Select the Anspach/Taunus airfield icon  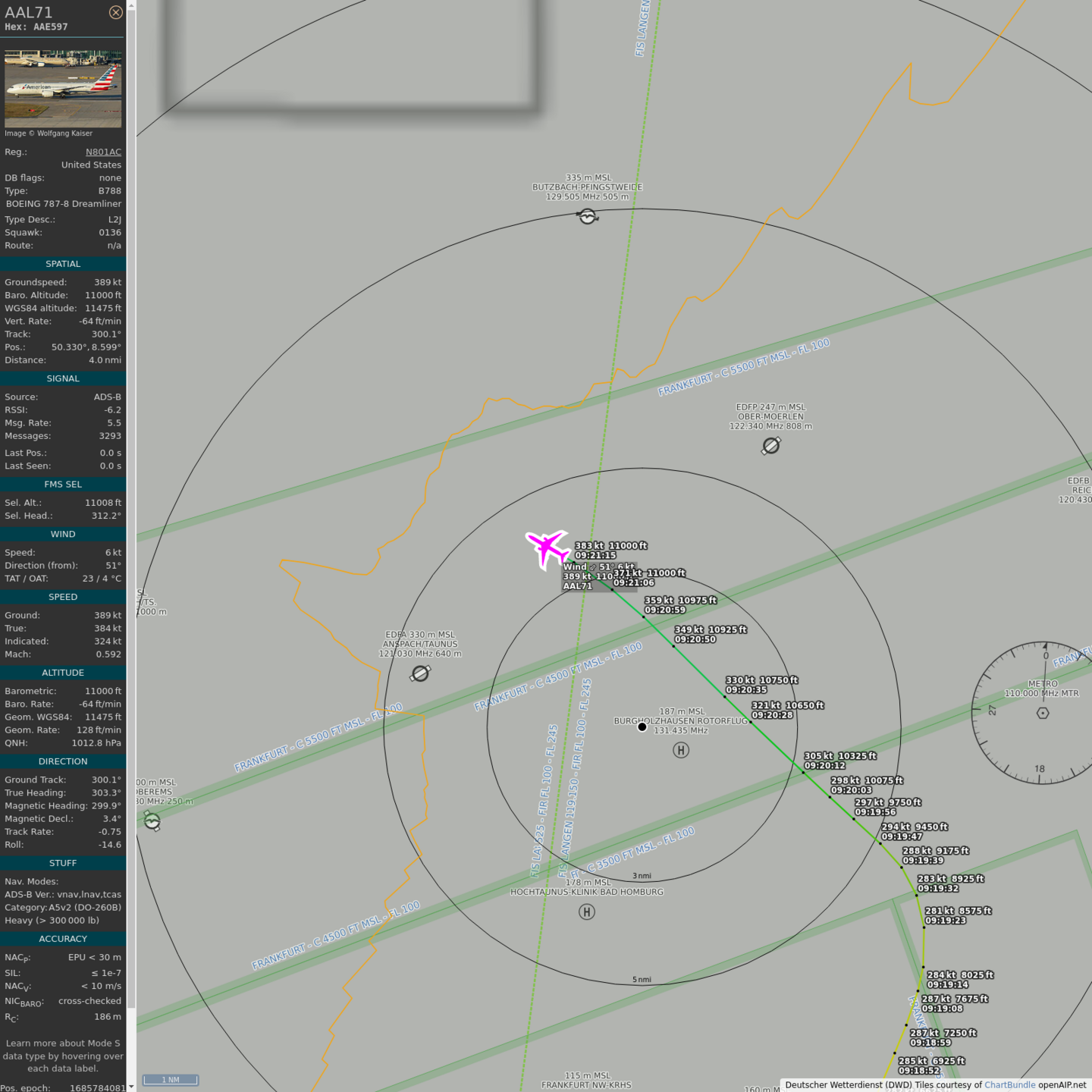pos(420,673)
